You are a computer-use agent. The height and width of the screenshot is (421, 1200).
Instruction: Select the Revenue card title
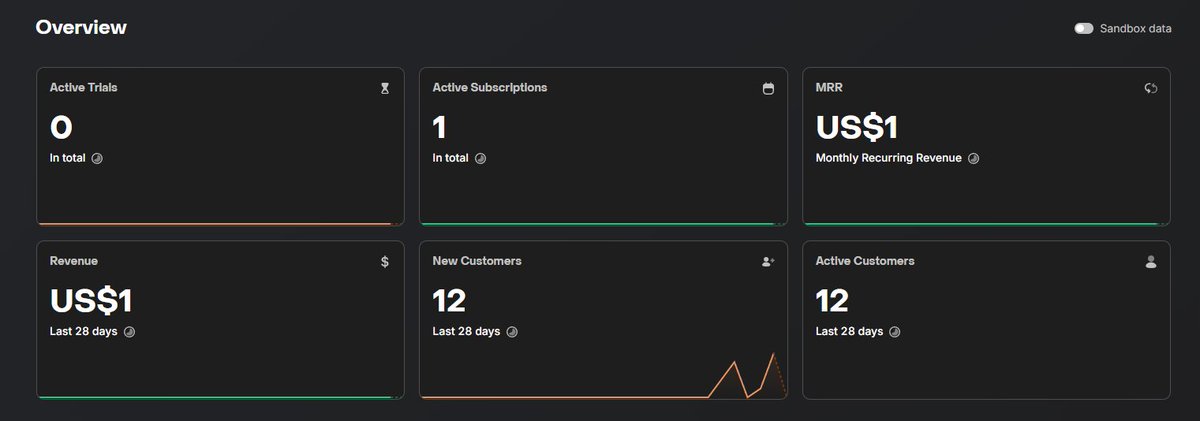coord(74,261)
